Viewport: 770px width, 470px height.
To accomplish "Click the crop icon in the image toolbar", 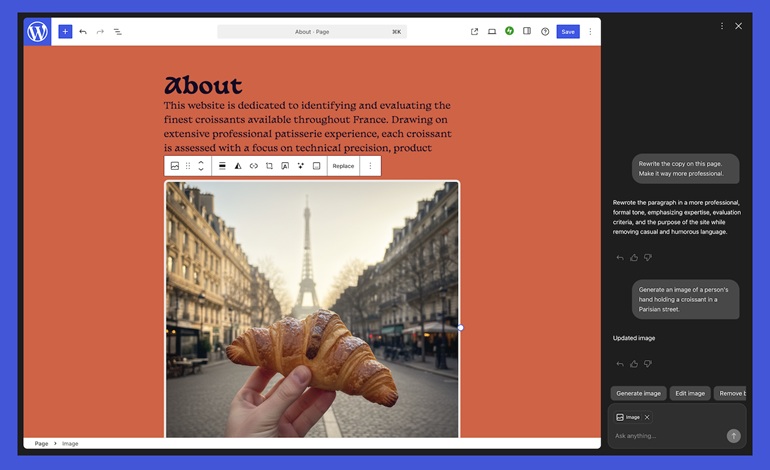I will (x=269, y=166).
